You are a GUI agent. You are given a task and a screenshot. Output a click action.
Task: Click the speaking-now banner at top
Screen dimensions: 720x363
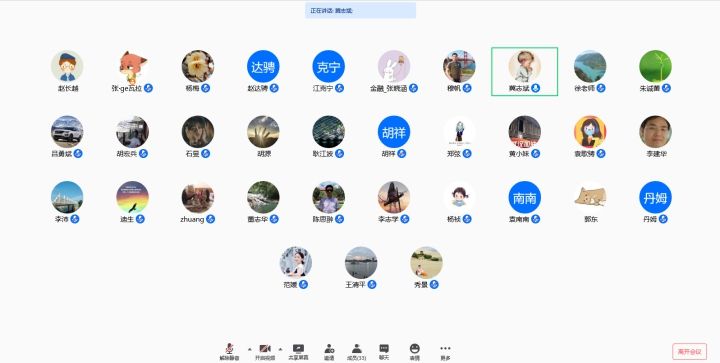pyautogui.click(x=360, y=11)
